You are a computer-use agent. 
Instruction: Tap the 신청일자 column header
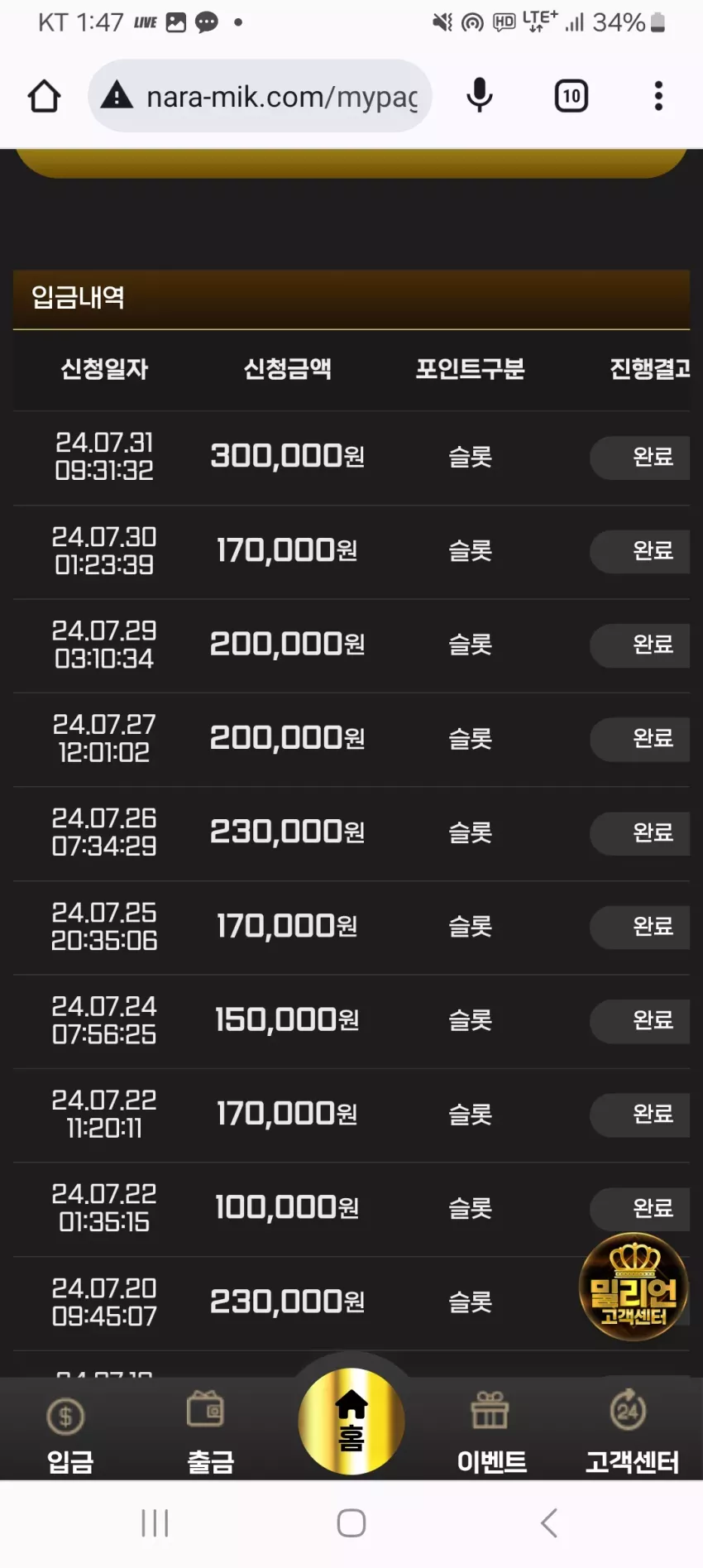coord(104,369)
